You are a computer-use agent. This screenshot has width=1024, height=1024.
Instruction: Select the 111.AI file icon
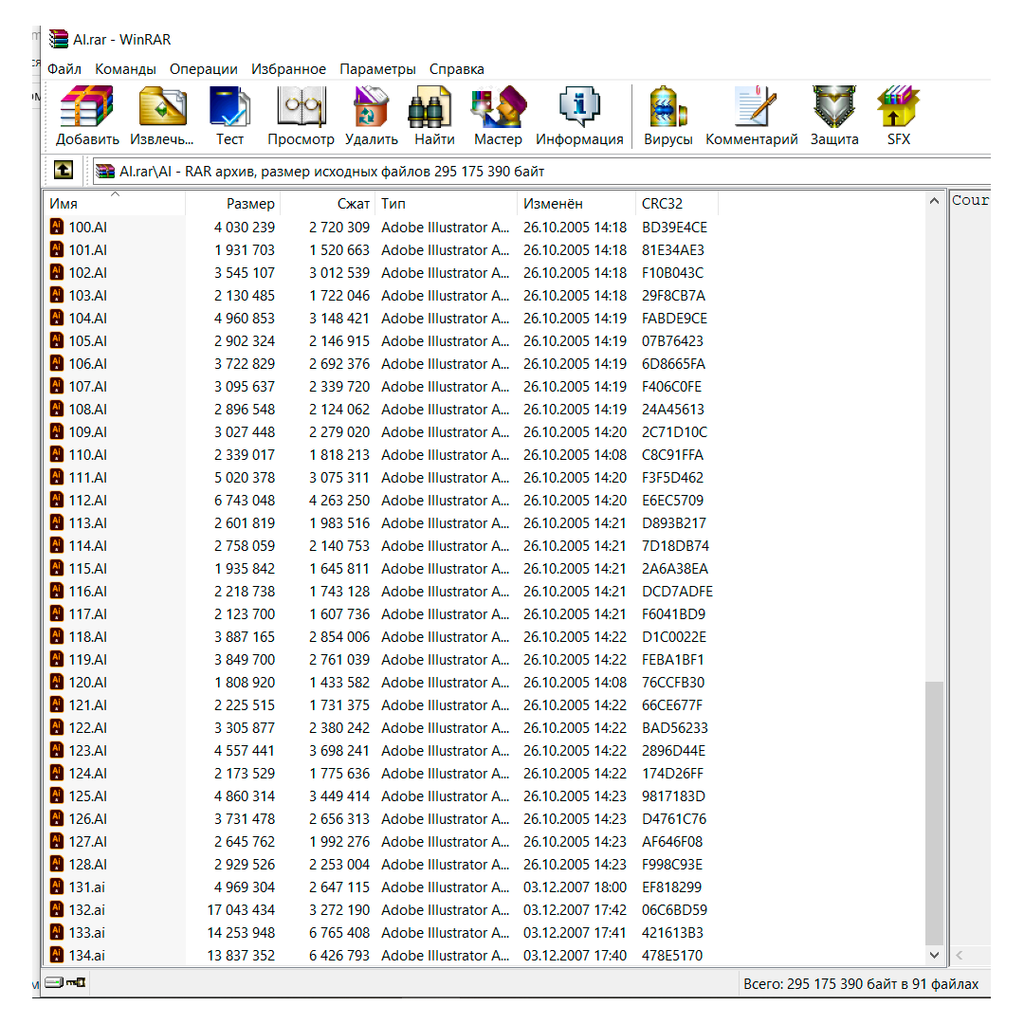57,477
